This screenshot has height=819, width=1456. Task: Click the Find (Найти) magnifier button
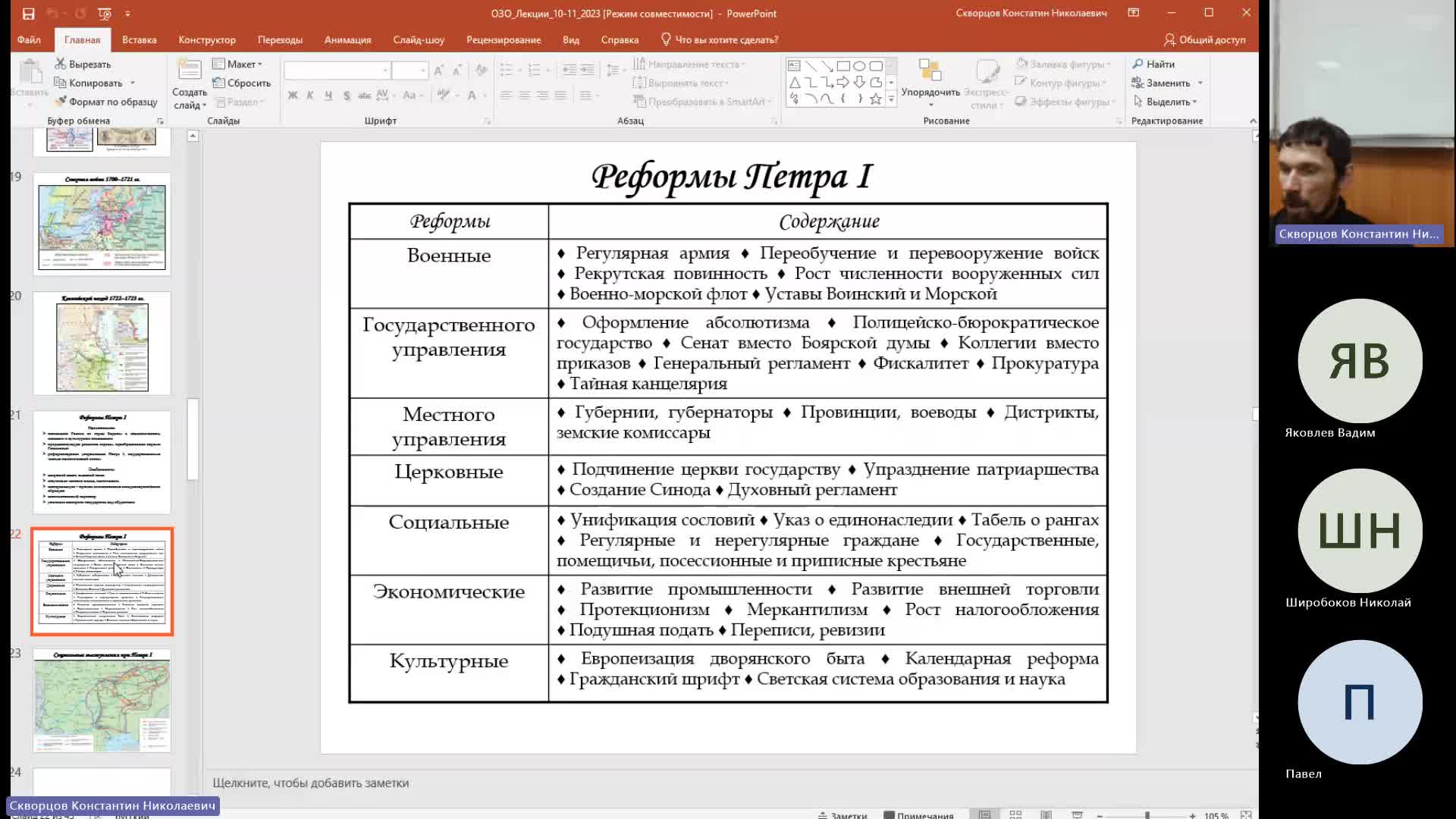[1153, 64]
